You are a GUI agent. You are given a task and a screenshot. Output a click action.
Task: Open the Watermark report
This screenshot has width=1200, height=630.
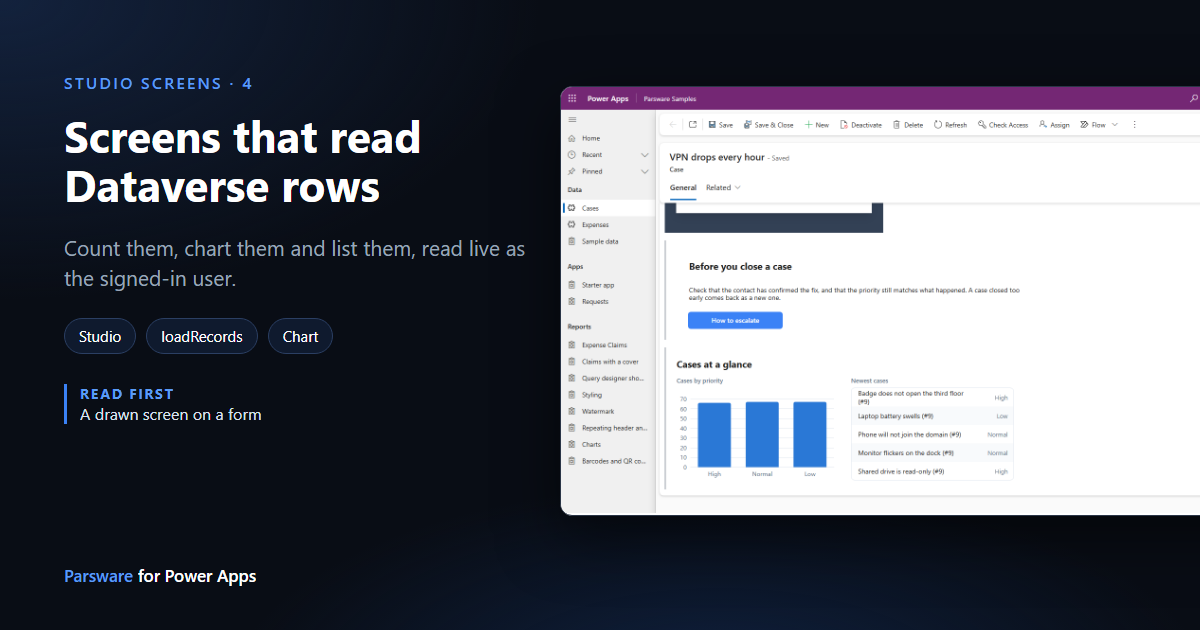[608, 411]
